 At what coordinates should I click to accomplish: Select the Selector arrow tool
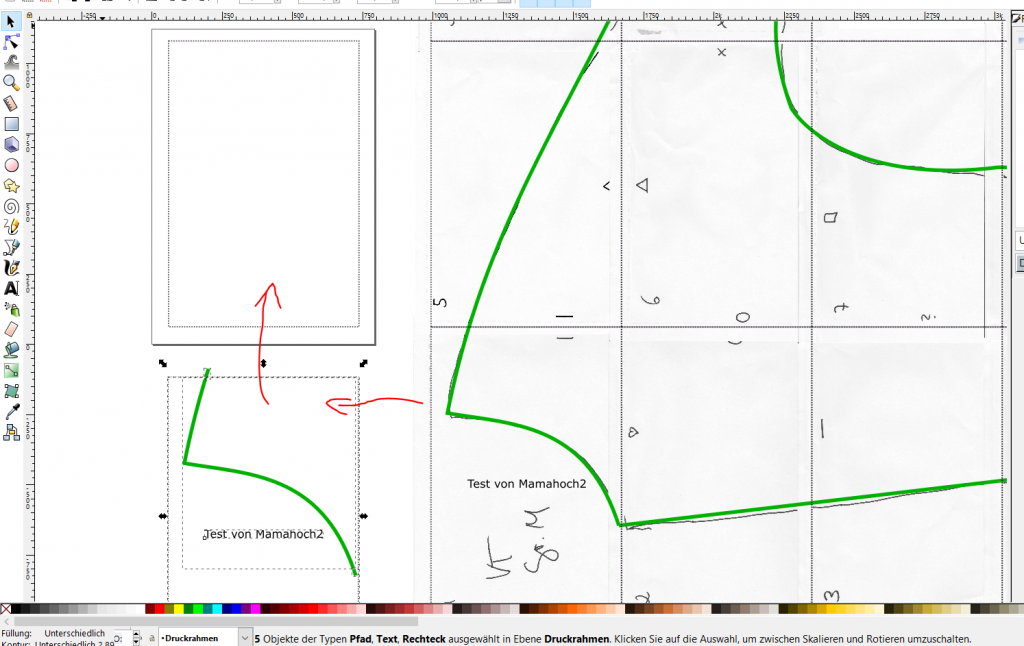click(12, 22)
